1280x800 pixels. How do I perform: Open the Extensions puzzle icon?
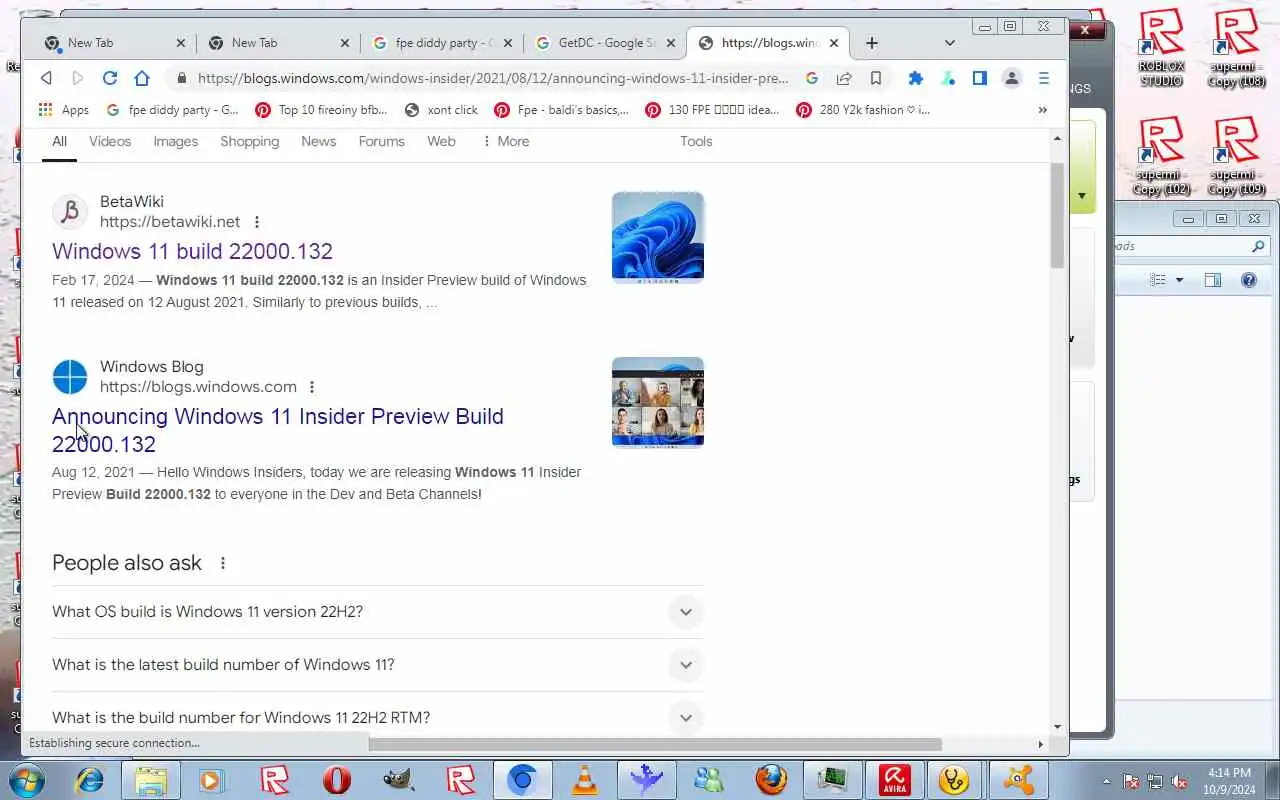(915, 78)
